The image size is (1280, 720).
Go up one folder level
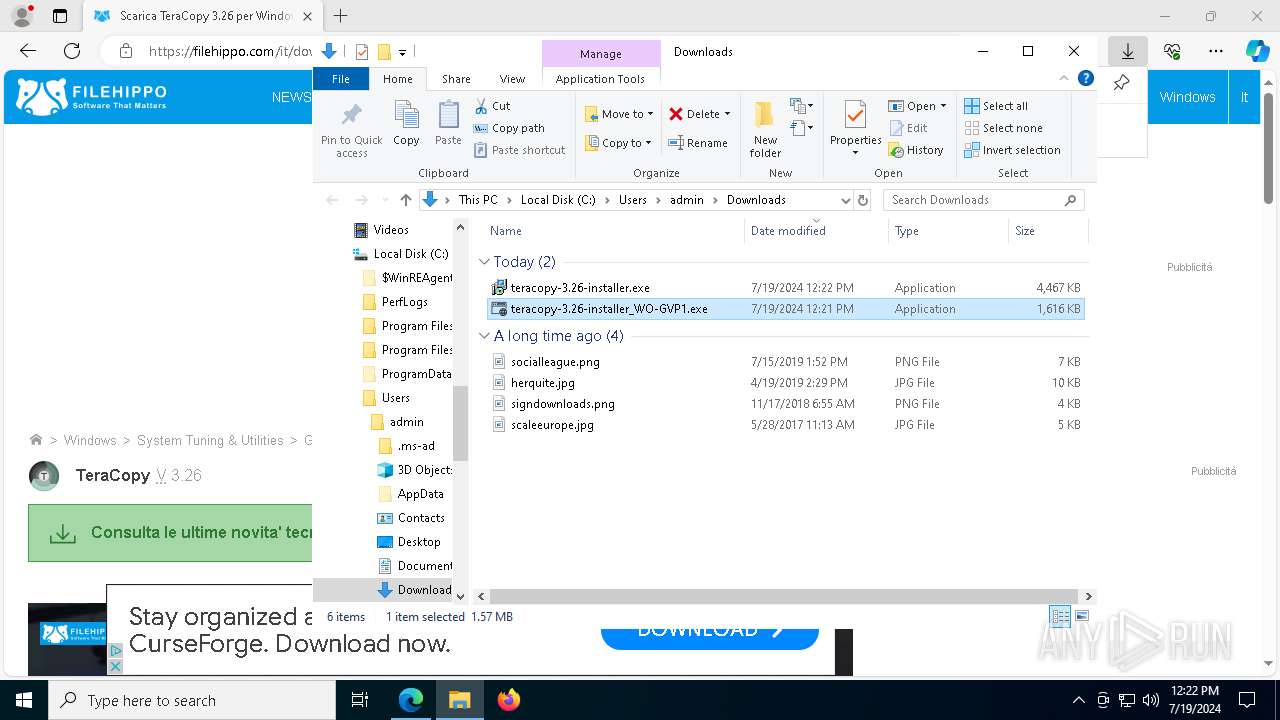coord(405,200)
